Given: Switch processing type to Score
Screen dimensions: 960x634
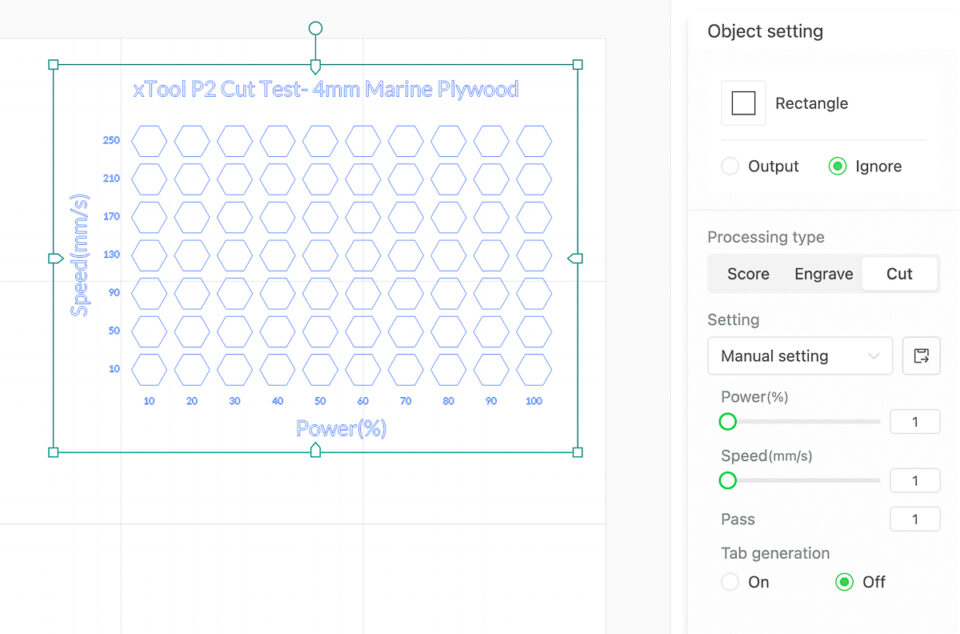Looking at the screenshot, I should pos(747,273).
